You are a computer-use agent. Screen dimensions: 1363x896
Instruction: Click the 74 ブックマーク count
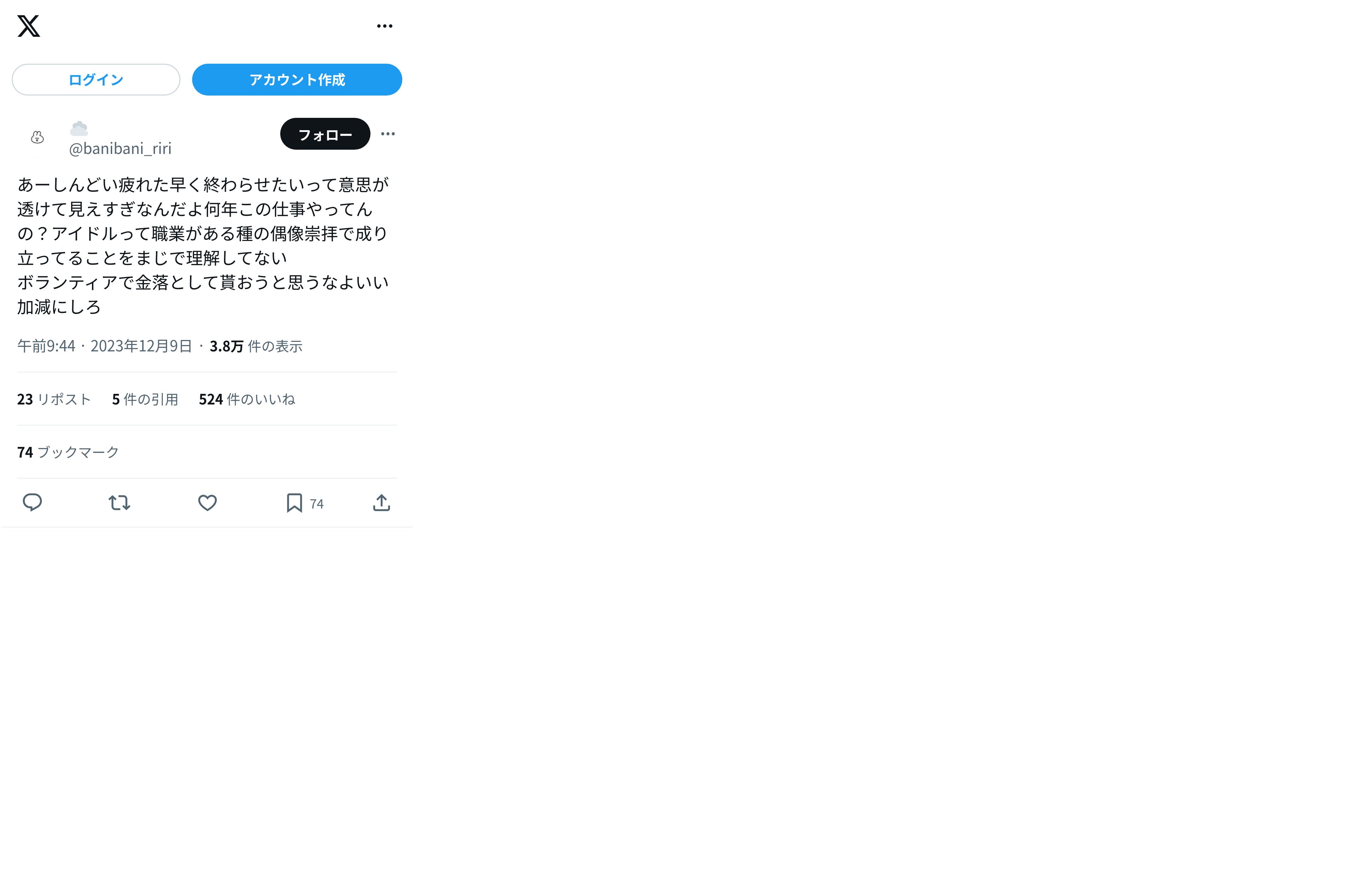[x=68, y=453]
